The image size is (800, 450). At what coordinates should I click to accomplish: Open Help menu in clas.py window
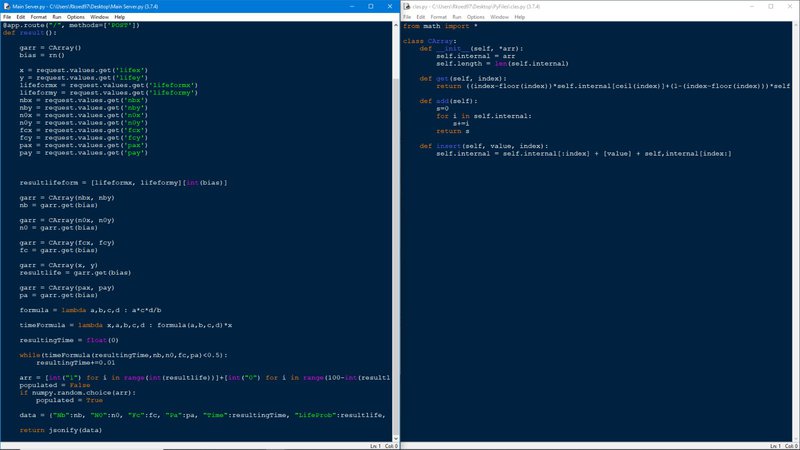520,17
